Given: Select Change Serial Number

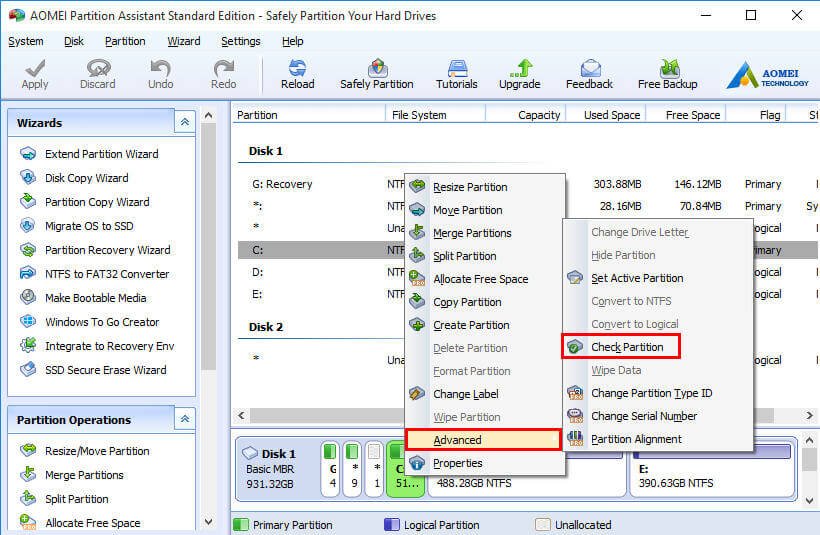Looking at the screenshot, I should 658,416.
